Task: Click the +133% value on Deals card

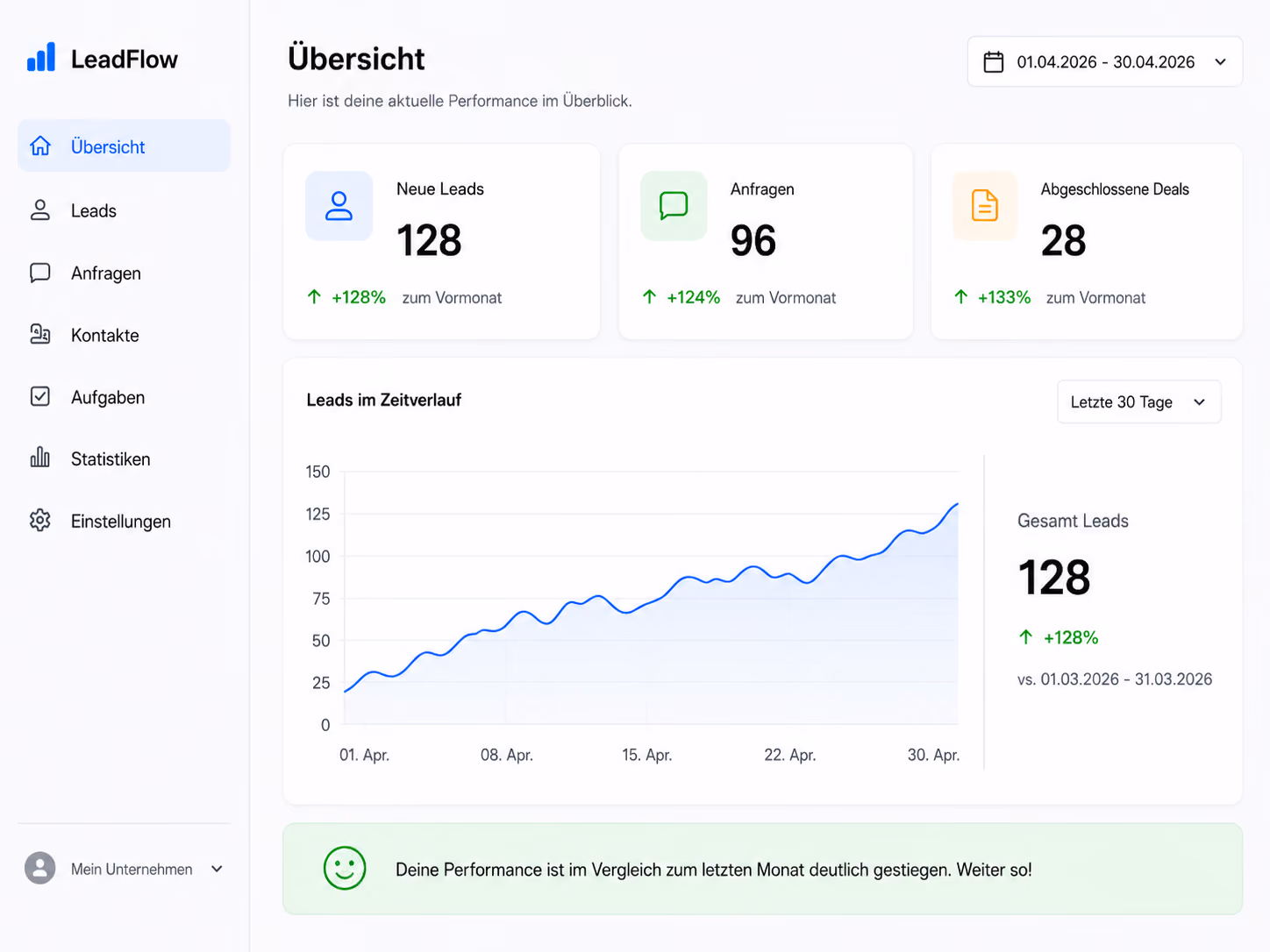Action: point(1004,297)
